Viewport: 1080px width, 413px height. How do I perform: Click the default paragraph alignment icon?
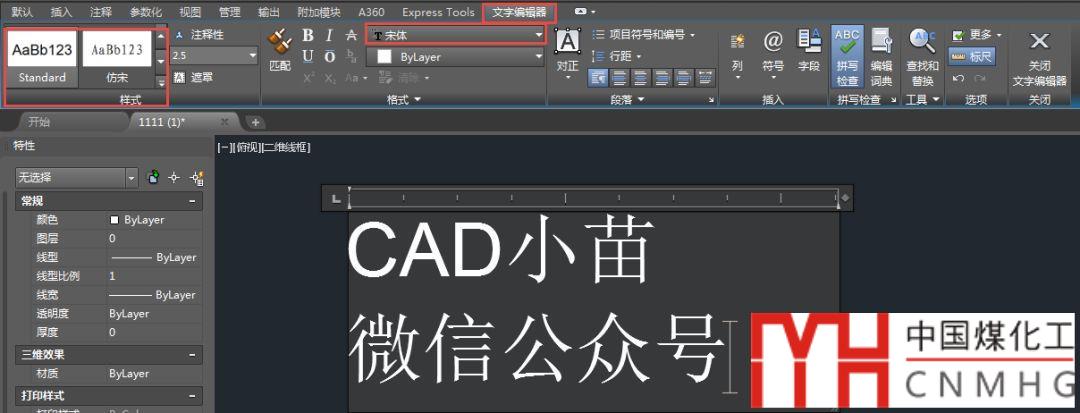(x=598, y=78)
